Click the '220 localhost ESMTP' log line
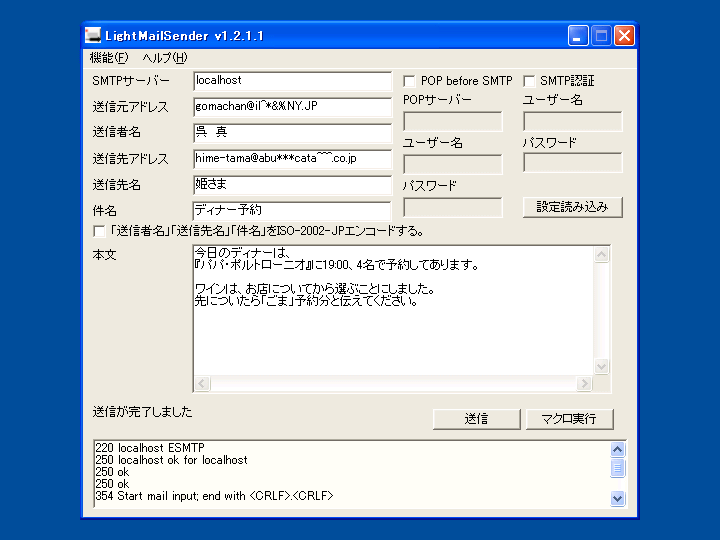This screenshot has width=720, height=540. [x=150, y=448]
